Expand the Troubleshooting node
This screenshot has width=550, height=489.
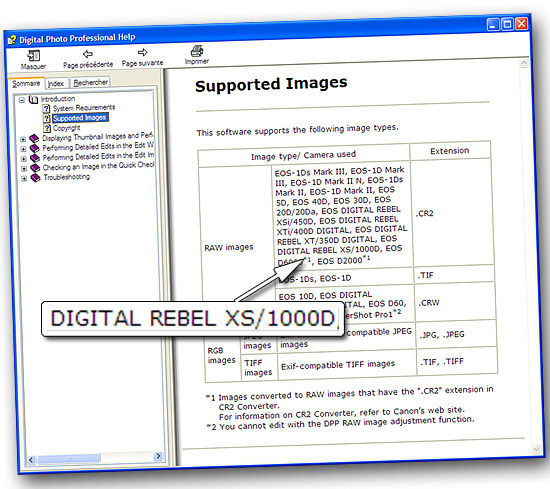click(24, 179)
